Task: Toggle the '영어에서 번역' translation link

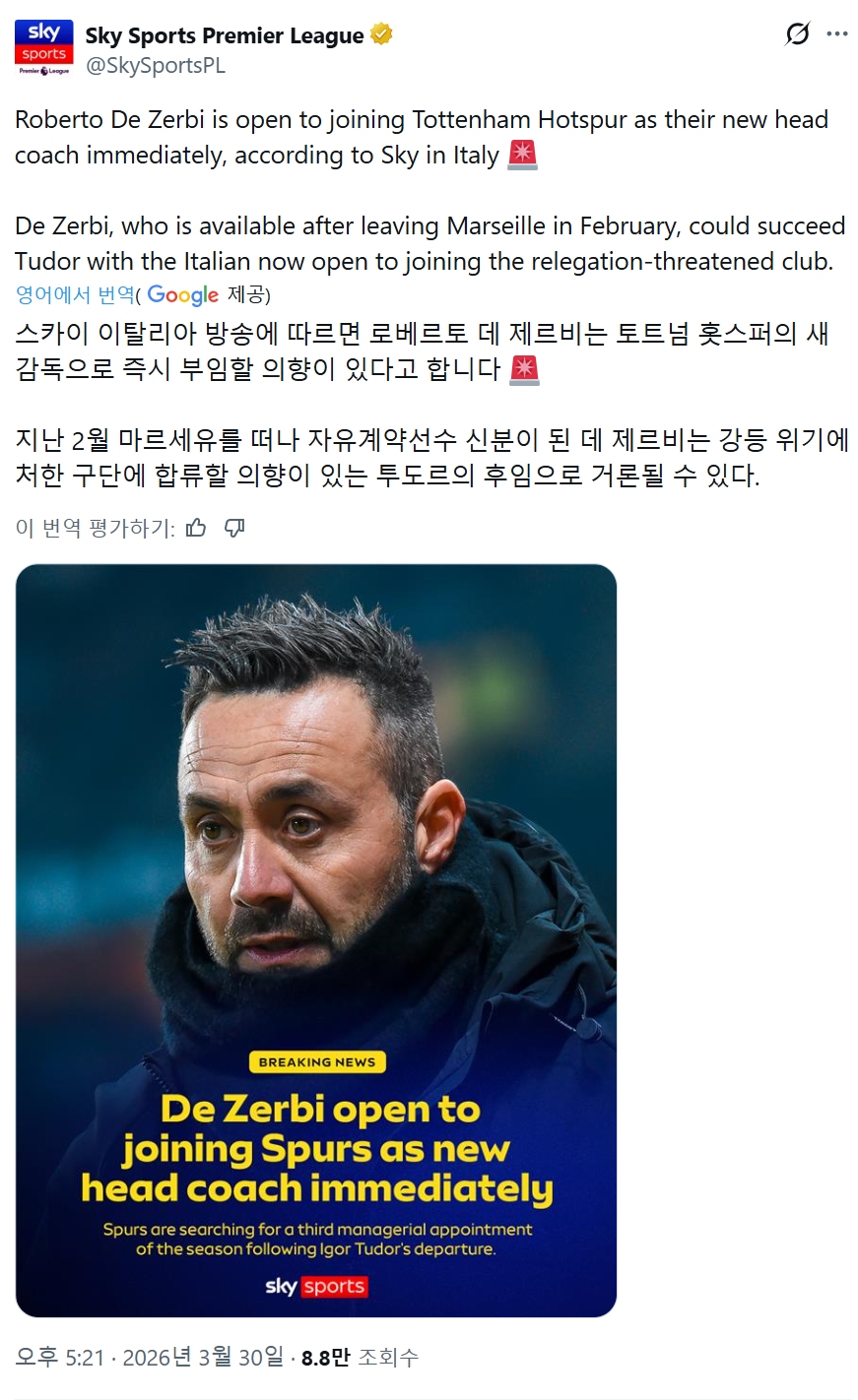Action: [75, 295]
